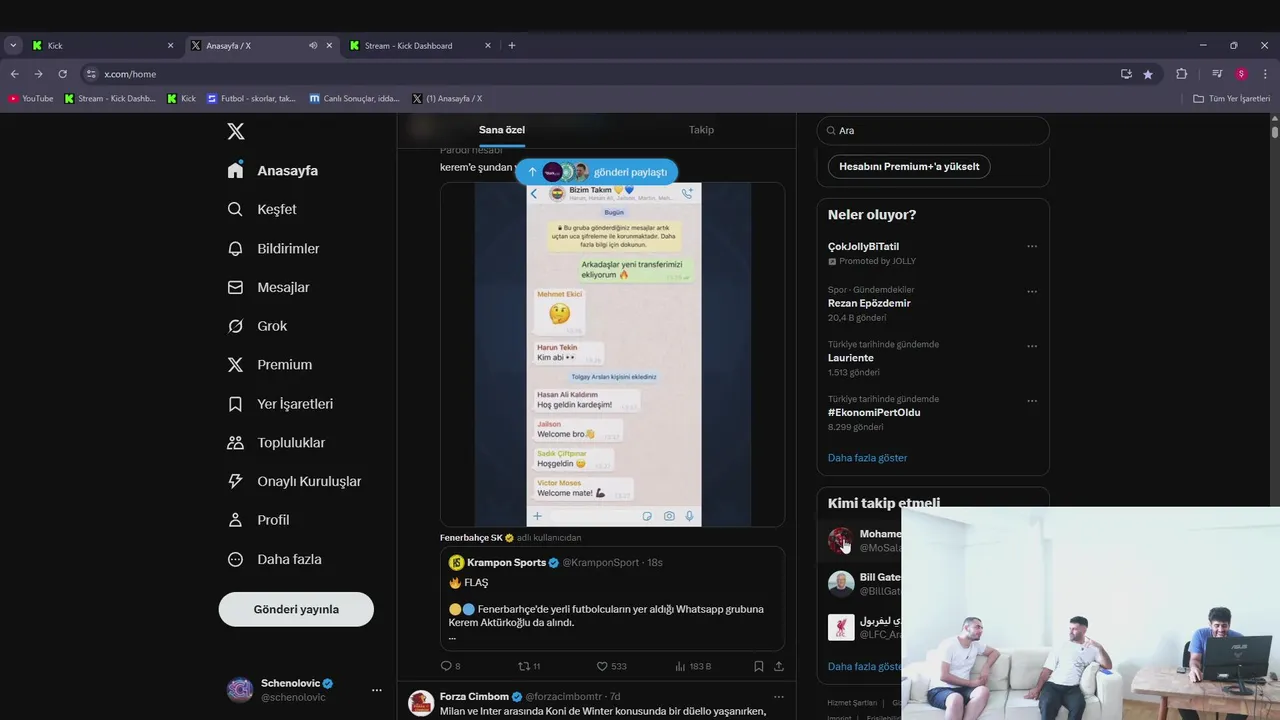Screen dimensions: 1280x720
Task: Open options for Rezan Epözdemir trend
Action: tap(1032, 292)
